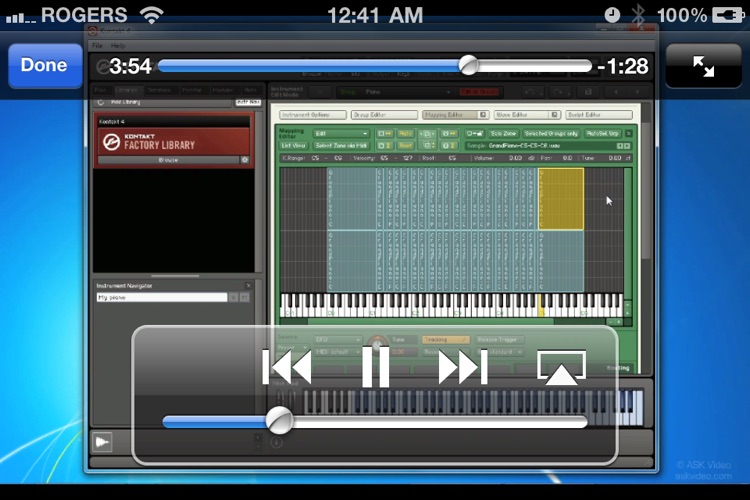Click the video scrubber thumb at 3:54
Screen dimensions: 750x500
(x=468, y=65)
